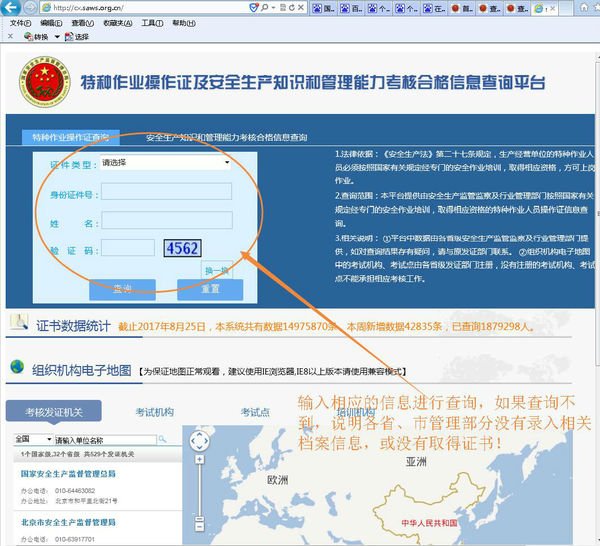Click the 请输入单位名称 search field

106,440
